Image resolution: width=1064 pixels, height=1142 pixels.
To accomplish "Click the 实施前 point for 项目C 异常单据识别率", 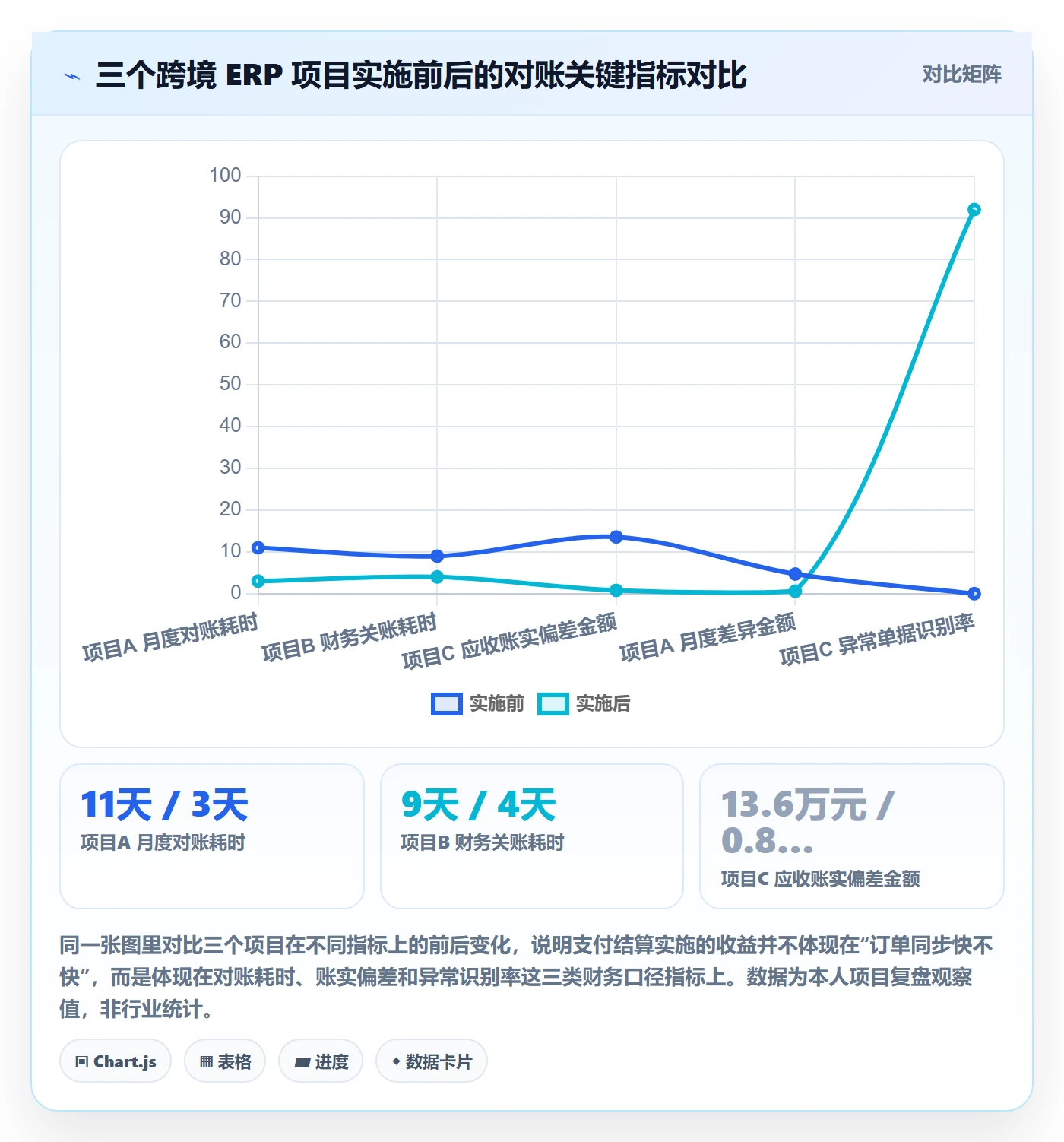I will (x=974, y=594).
